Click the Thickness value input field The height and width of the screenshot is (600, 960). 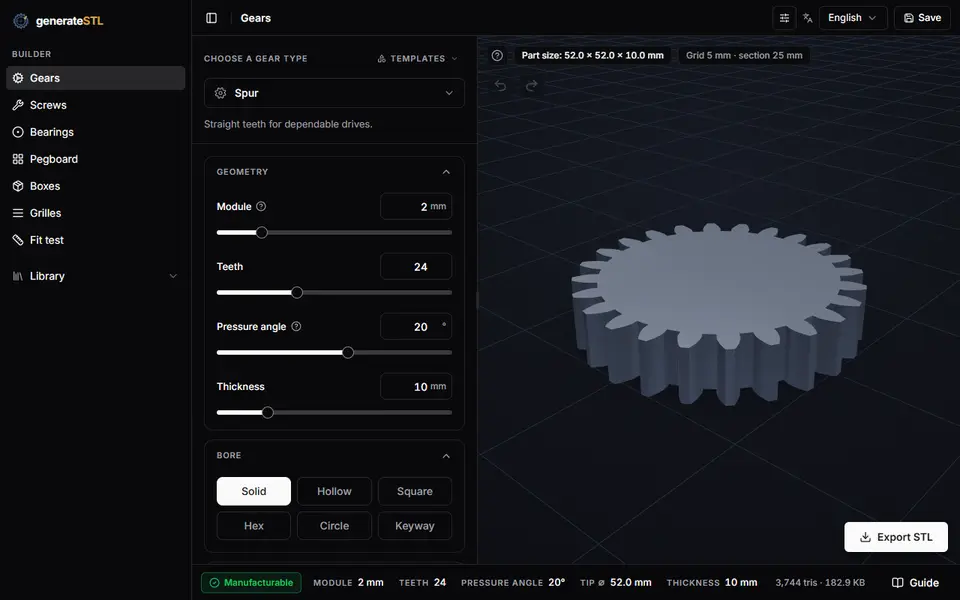pyautogui.click(x=416, y=386)
